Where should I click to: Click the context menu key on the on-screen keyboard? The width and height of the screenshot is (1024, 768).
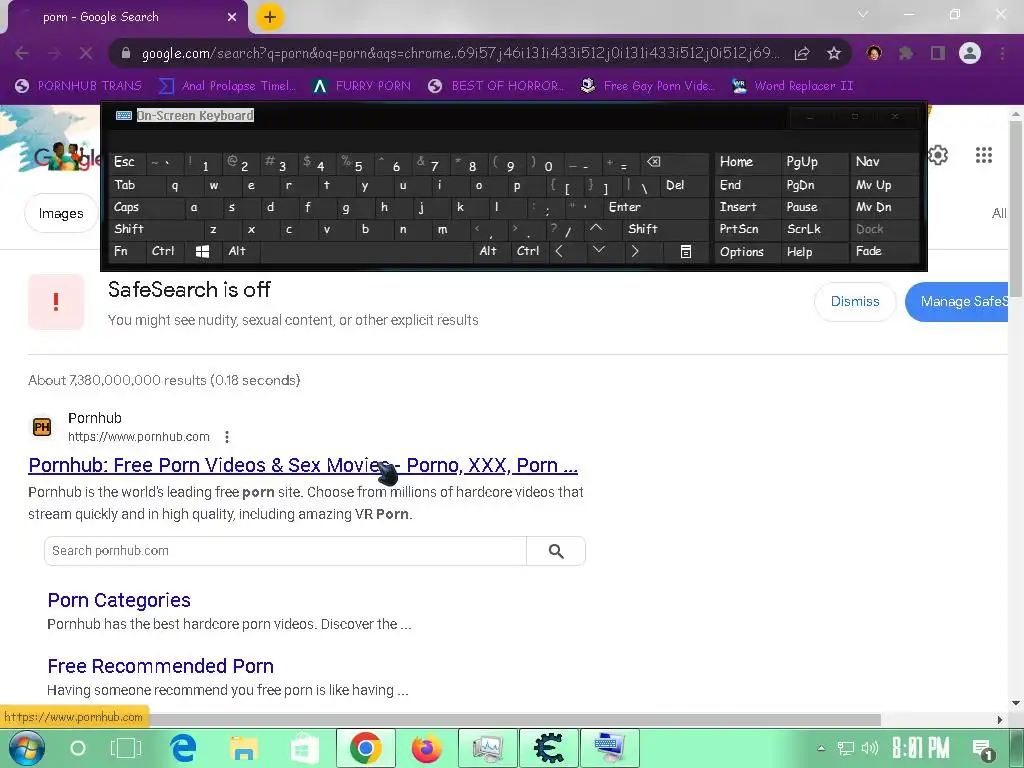tap(686, 251)
